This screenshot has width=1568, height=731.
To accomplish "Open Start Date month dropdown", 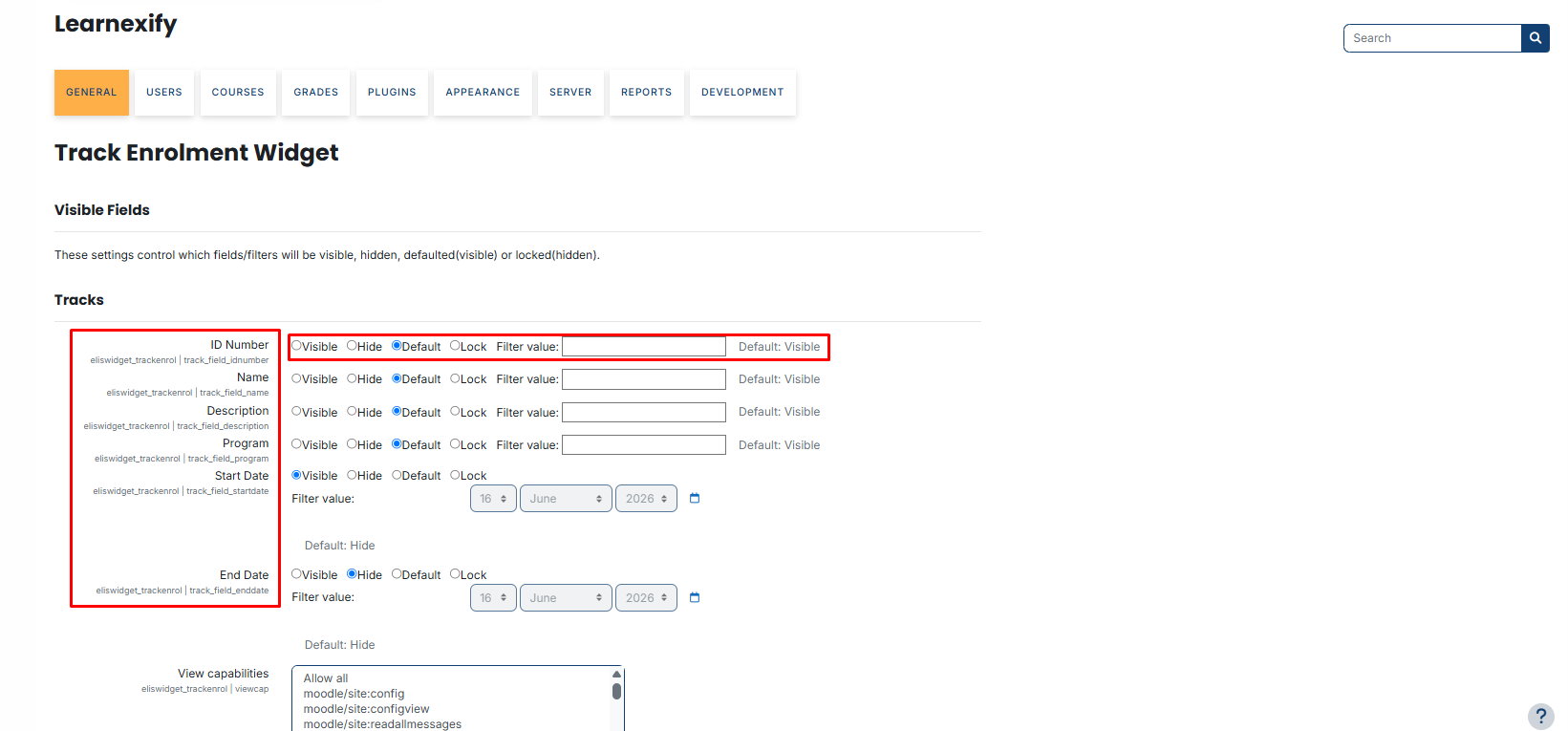I will point(566,499).
